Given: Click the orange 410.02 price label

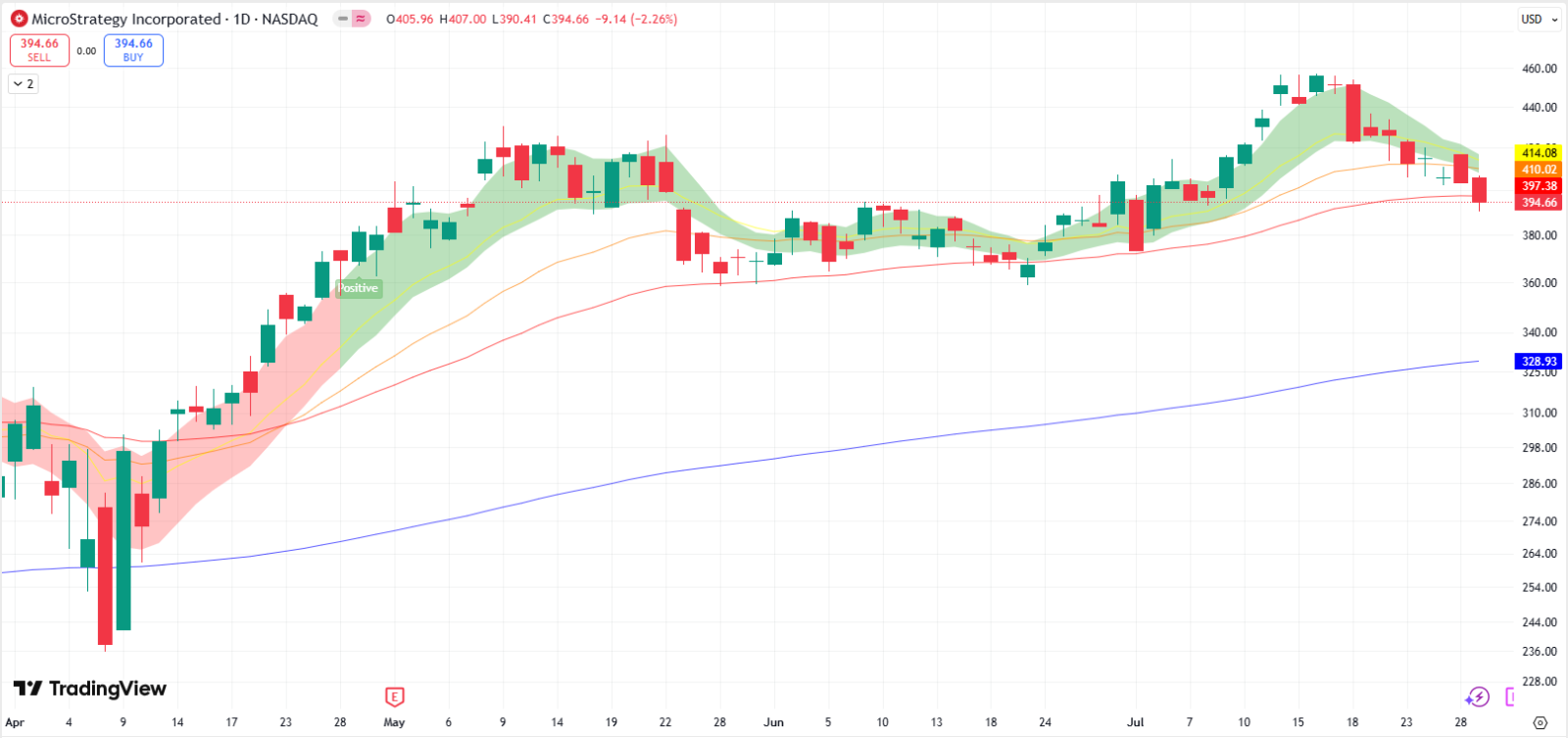Looking at the screenshot, I should [x=1539, y=170].
